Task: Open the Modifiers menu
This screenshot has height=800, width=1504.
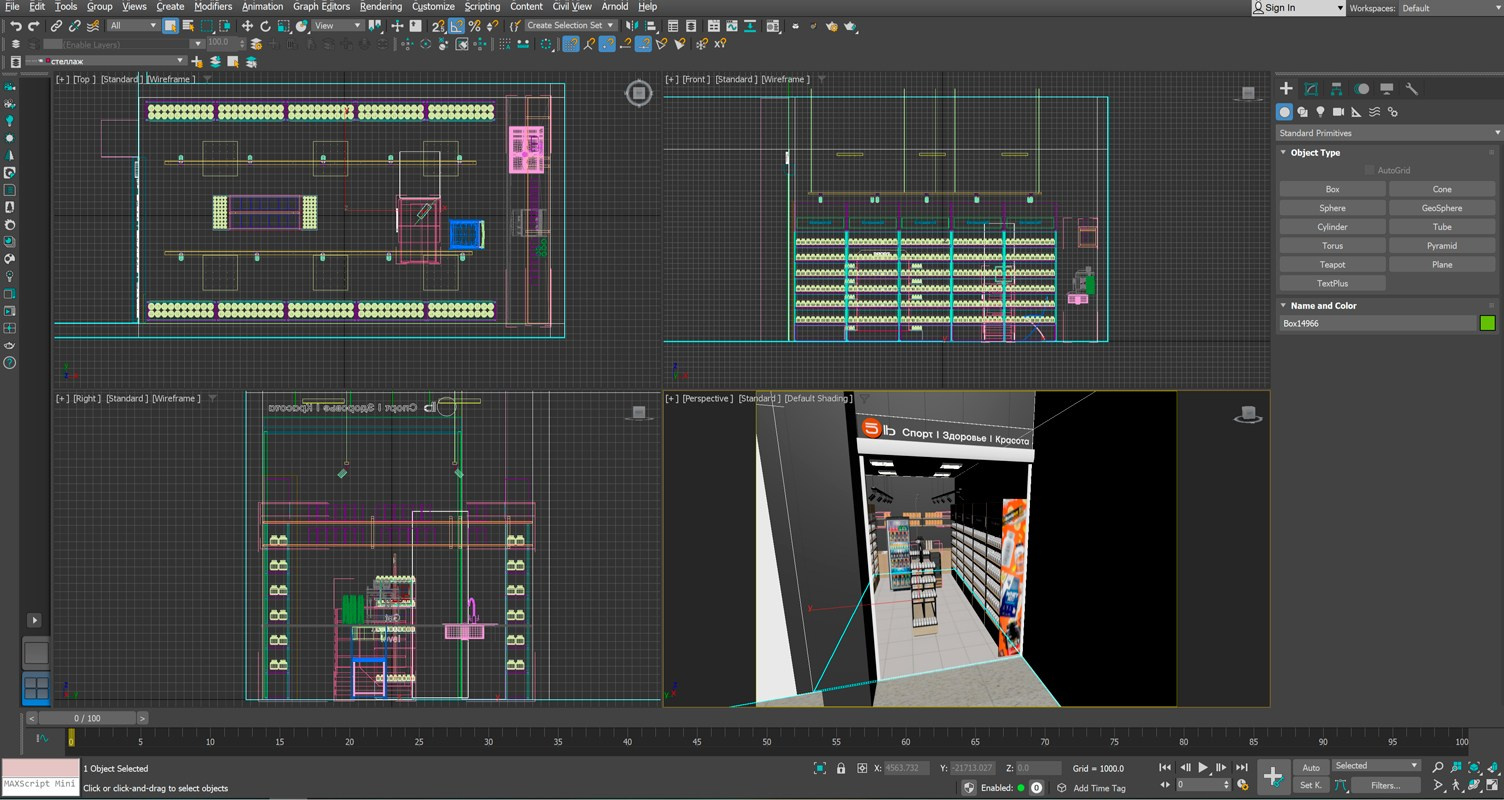Action: tap(213, 6)
